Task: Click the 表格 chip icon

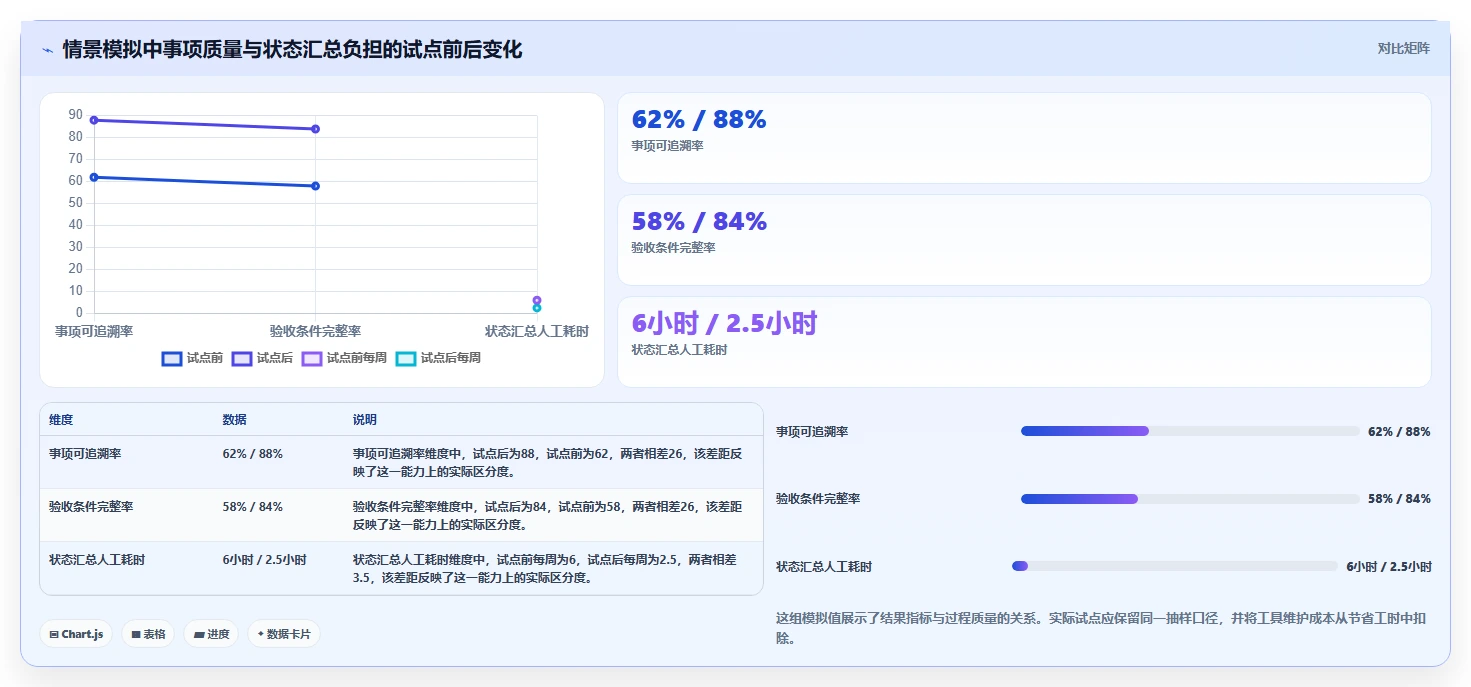Action: pos(136,634)
